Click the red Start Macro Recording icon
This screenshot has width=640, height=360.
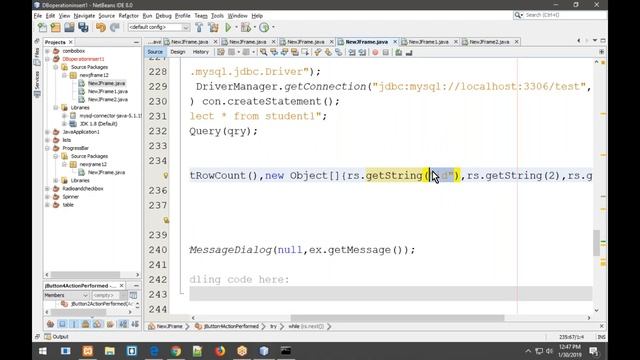[375, 52]
